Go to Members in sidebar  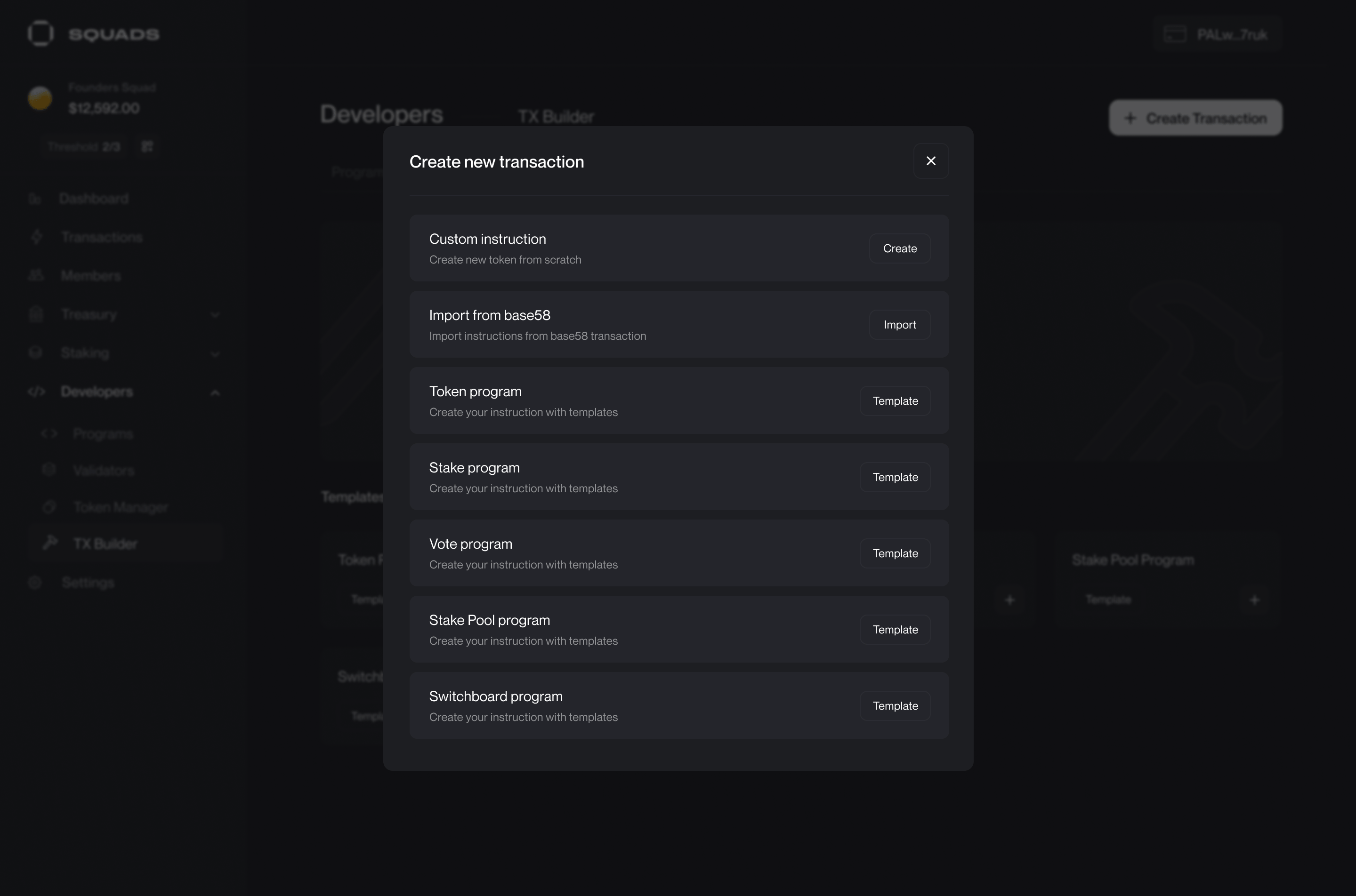(91, 276)
